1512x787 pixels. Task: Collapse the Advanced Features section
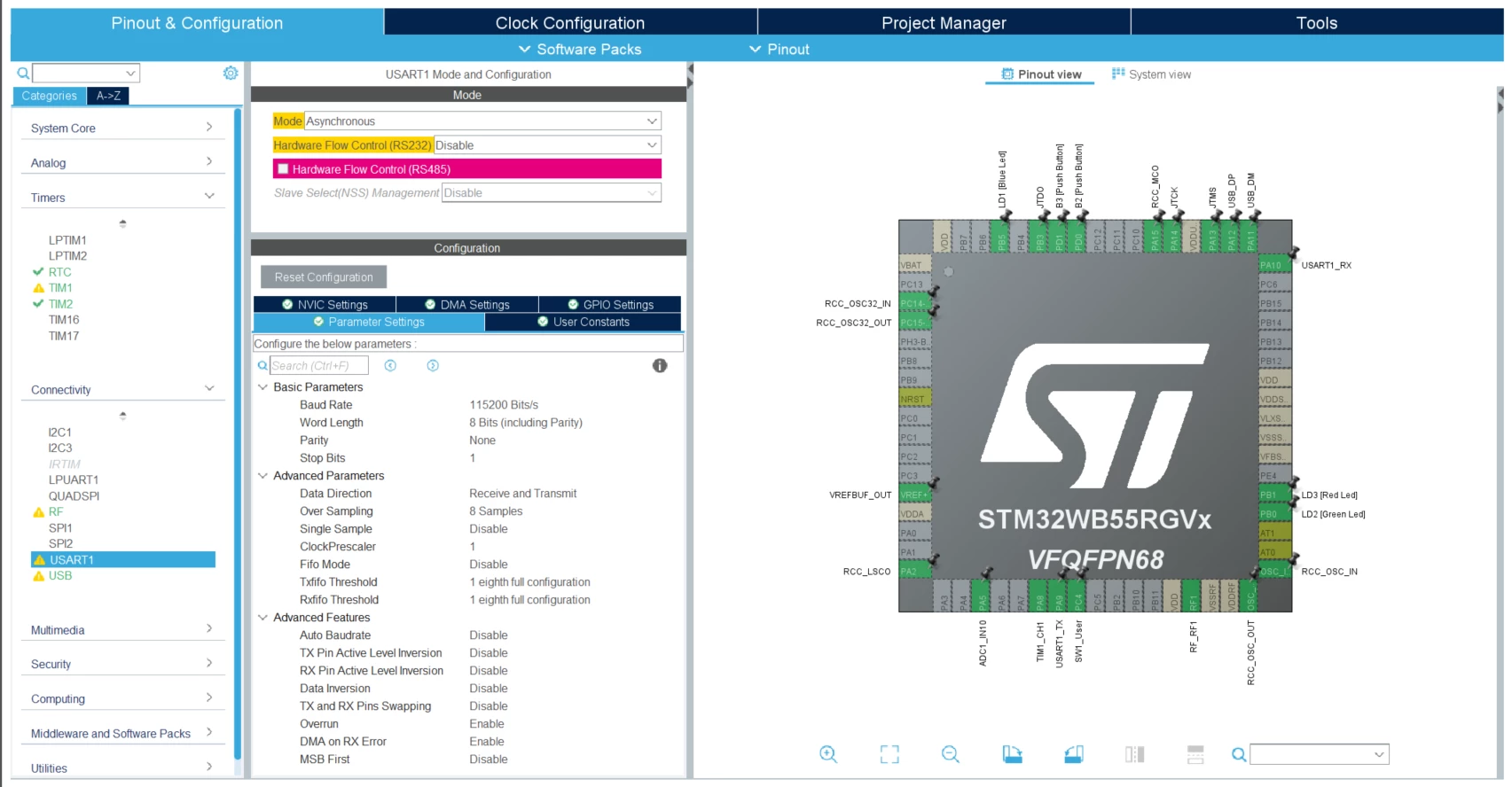pyautogui.click(x=262, y=618)
